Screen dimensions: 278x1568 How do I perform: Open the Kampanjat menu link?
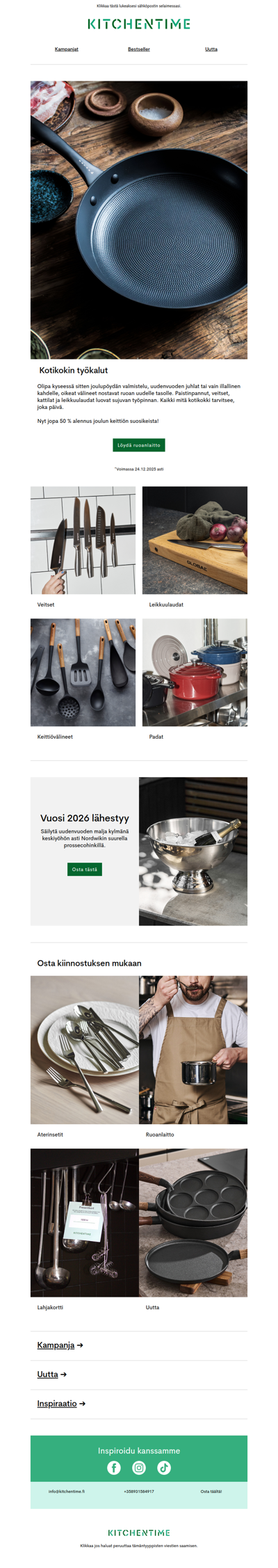pyautogui.click(x=67, y=49)
